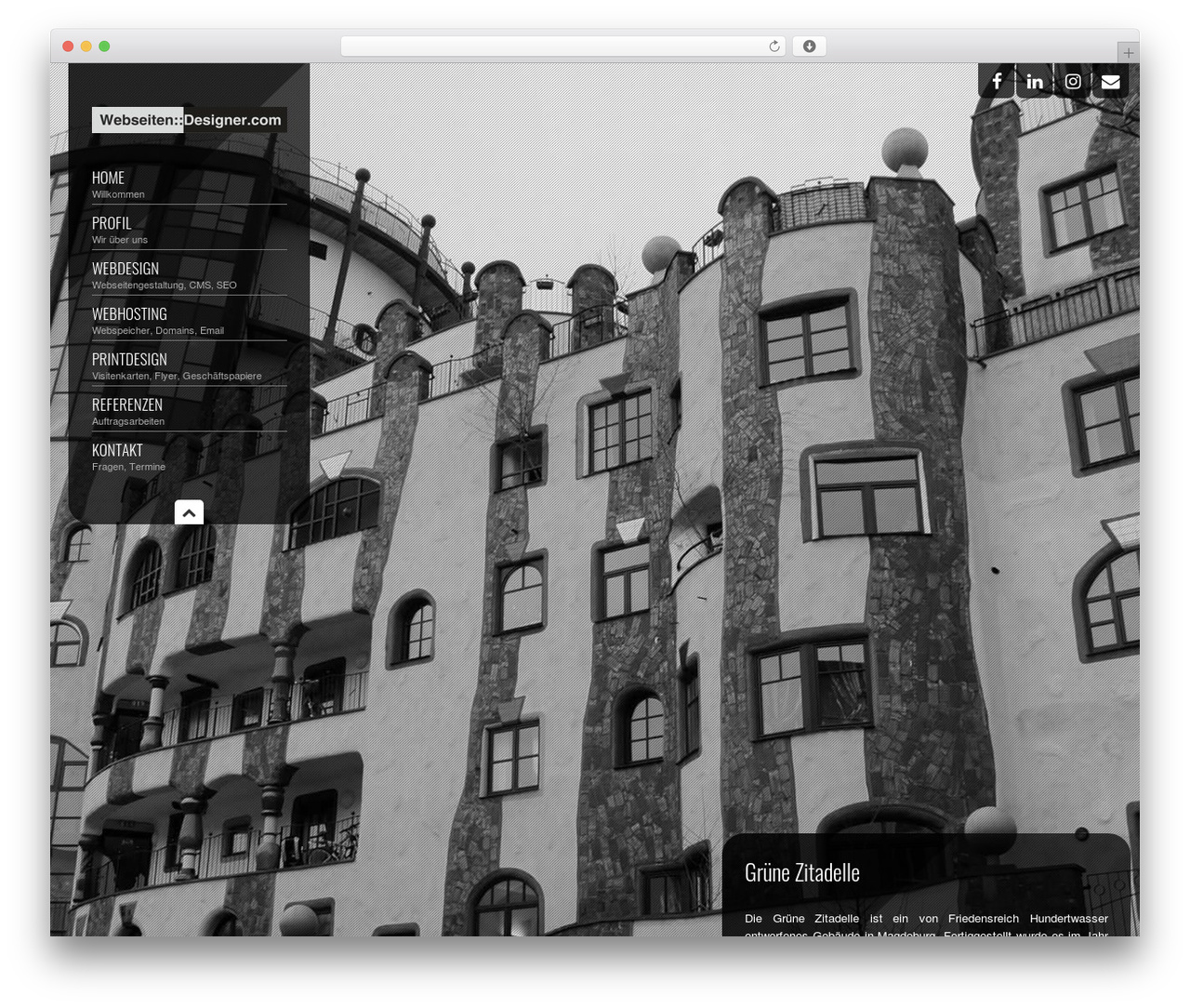Visit the Instagram page icon
This screenshot has height=1008, width=1190.
tap(1073, 81)
